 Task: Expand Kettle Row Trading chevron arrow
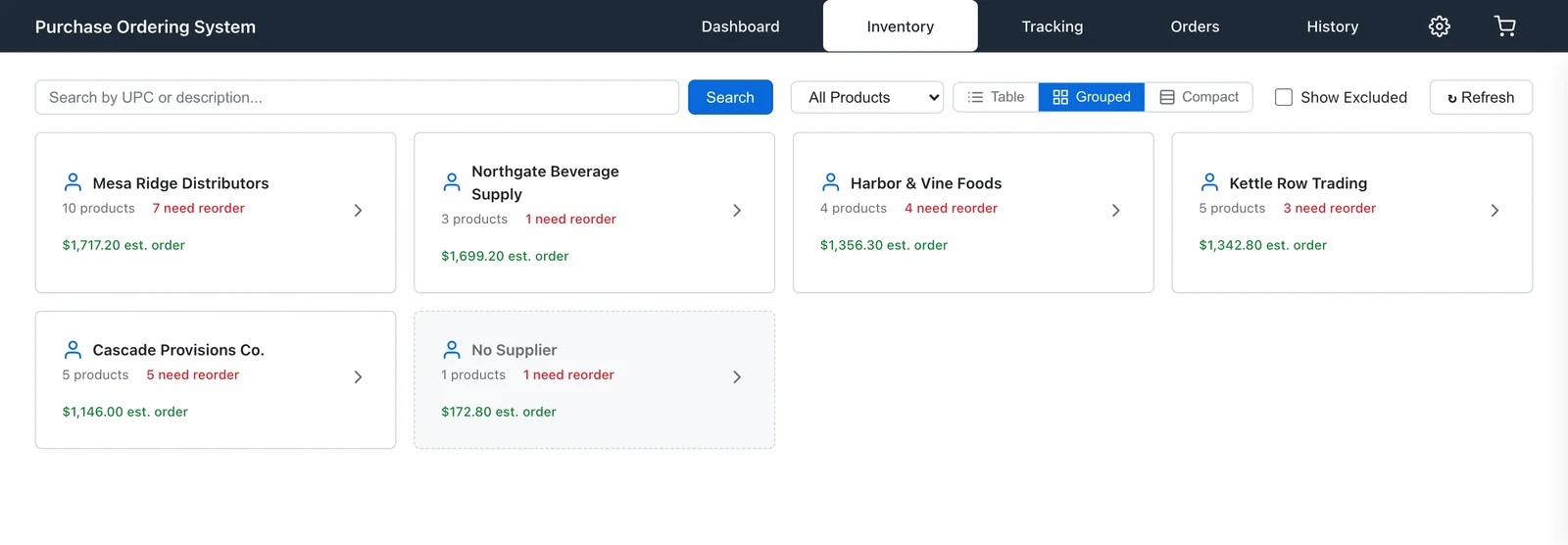[x=1494, y=210]
